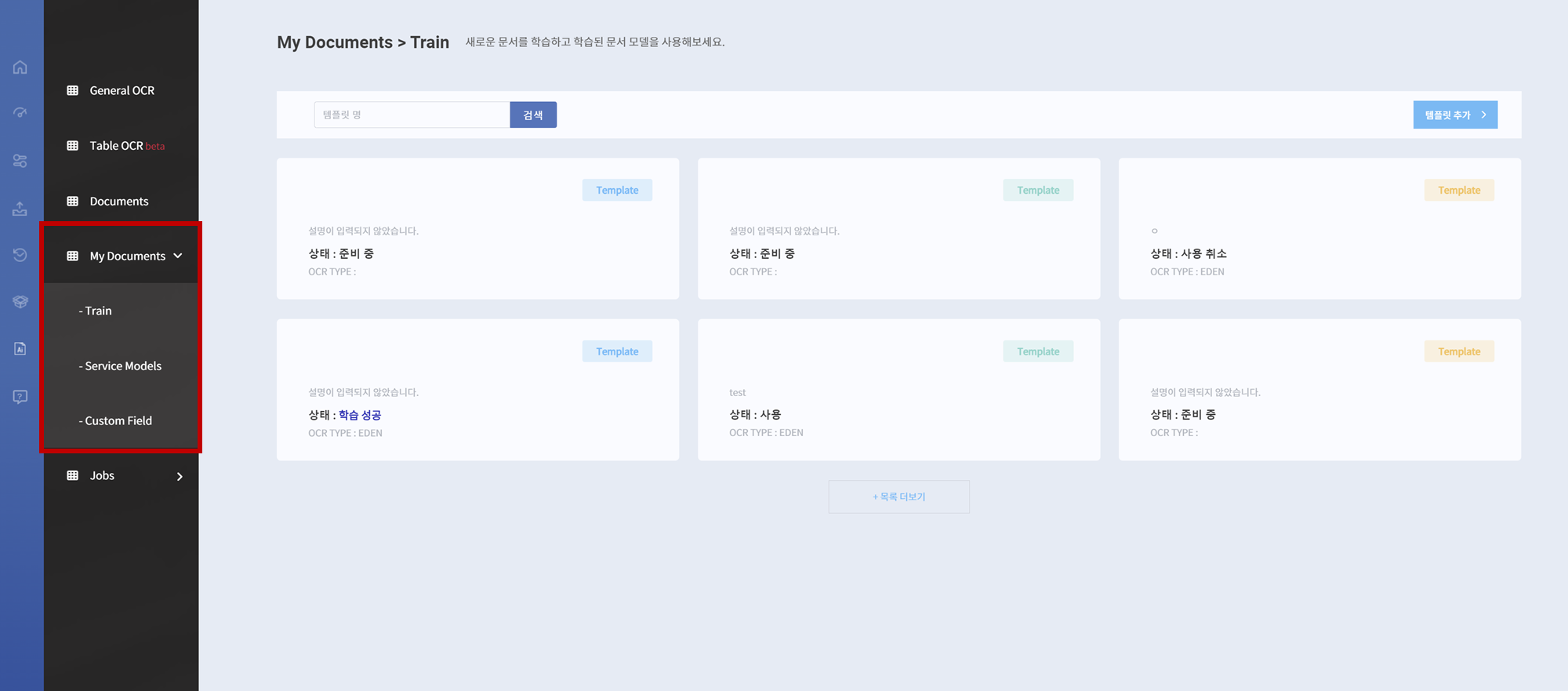
Task: Open the history clock icon
Action: [x=20, y=255]
